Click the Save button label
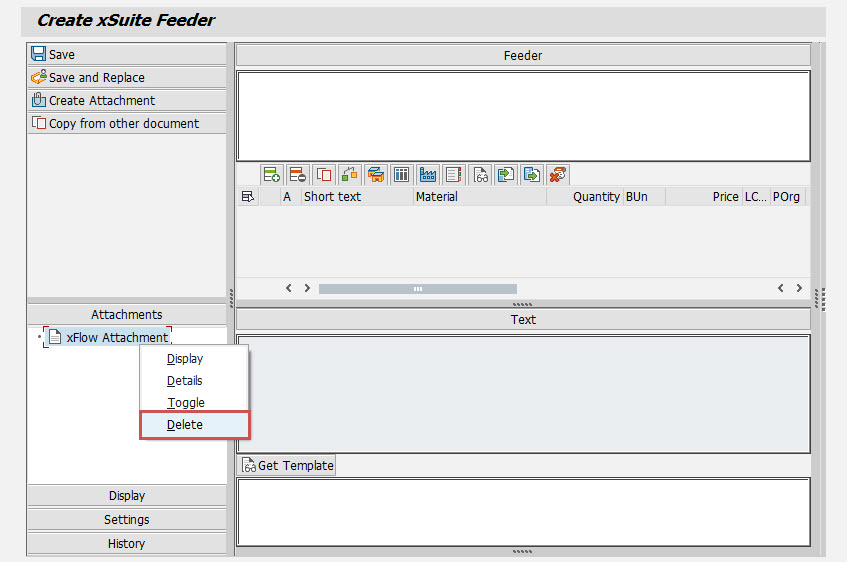The image size is (847, 562). click(x=62, y=55)
